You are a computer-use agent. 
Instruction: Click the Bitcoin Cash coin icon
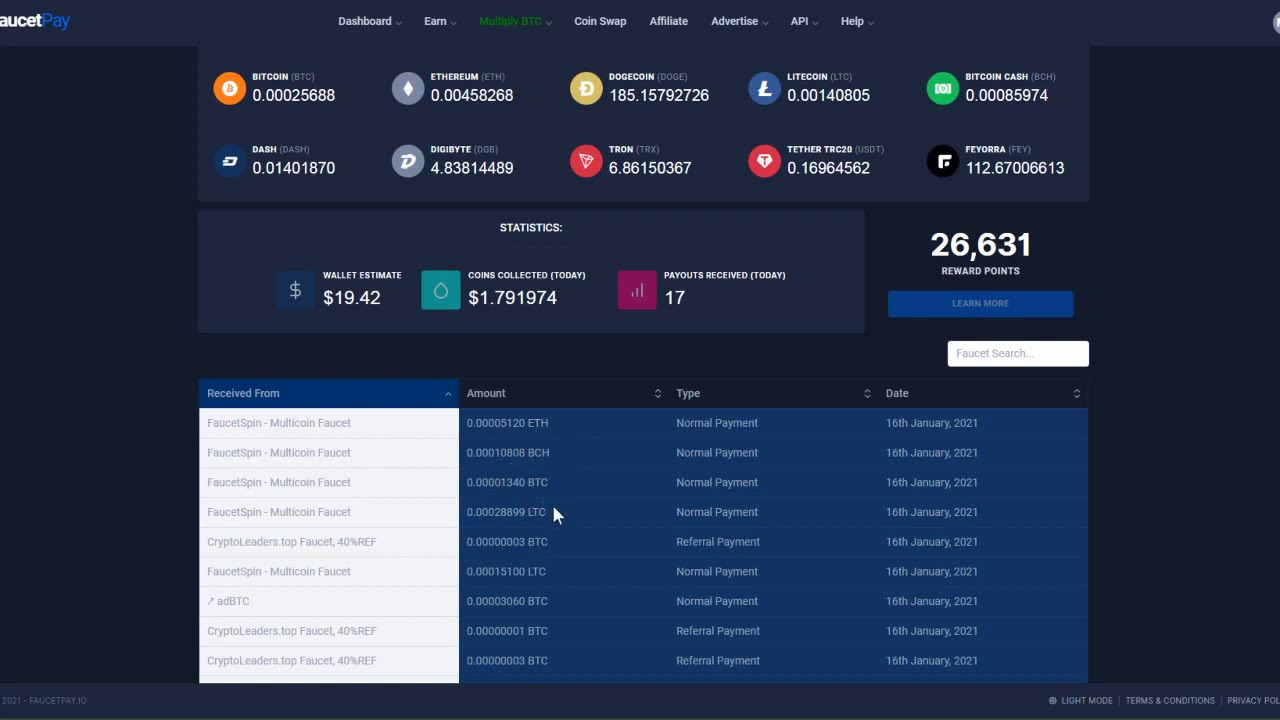pyautogui.click(x=942, y=88)
